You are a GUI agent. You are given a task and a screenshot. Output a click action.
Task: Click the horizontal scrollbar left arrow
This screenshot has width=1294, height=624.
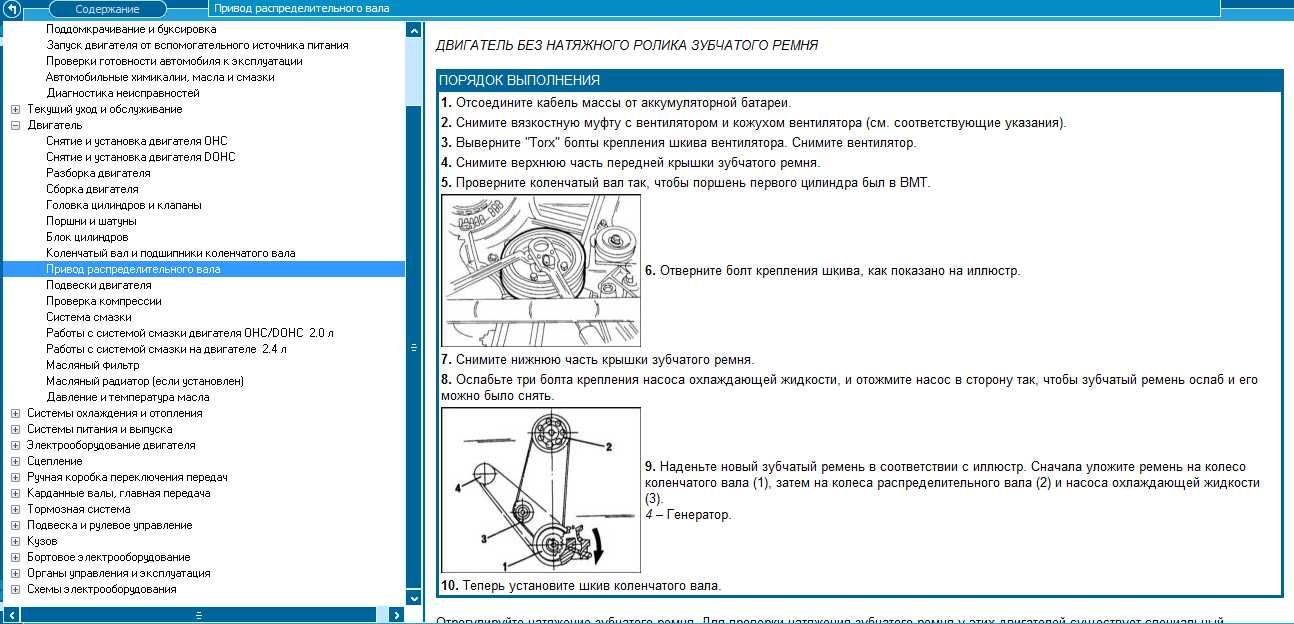coord(10,615)
